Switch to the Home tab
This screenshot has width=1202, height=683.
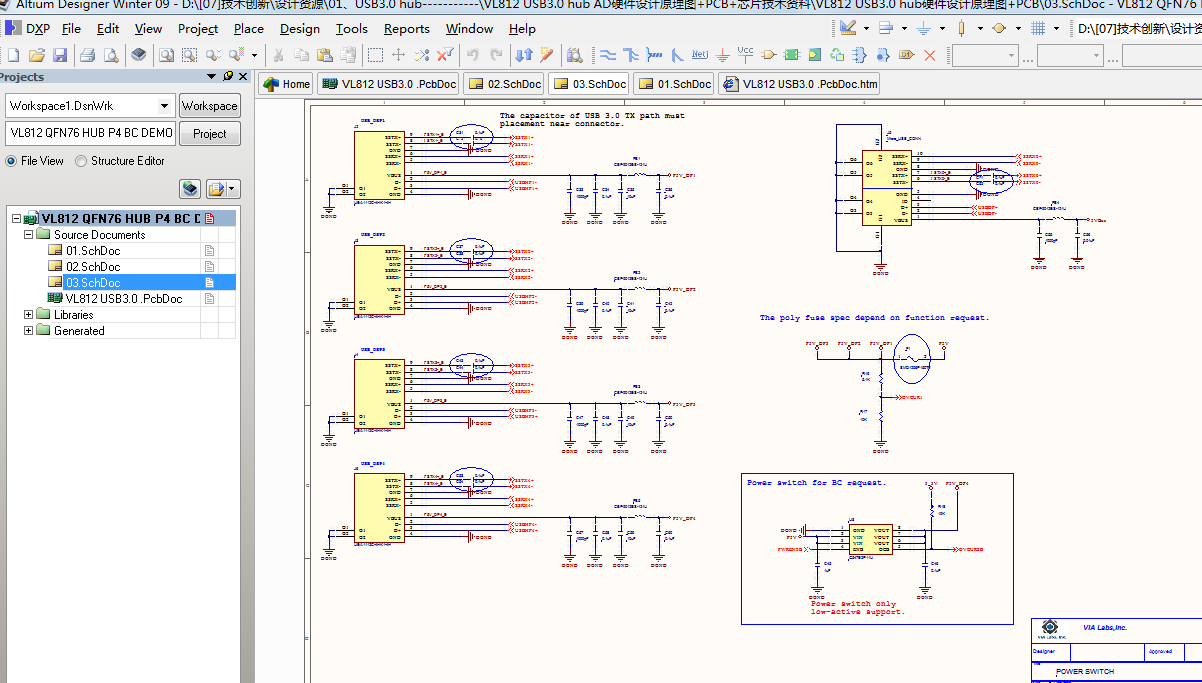[x=286, y=84]
